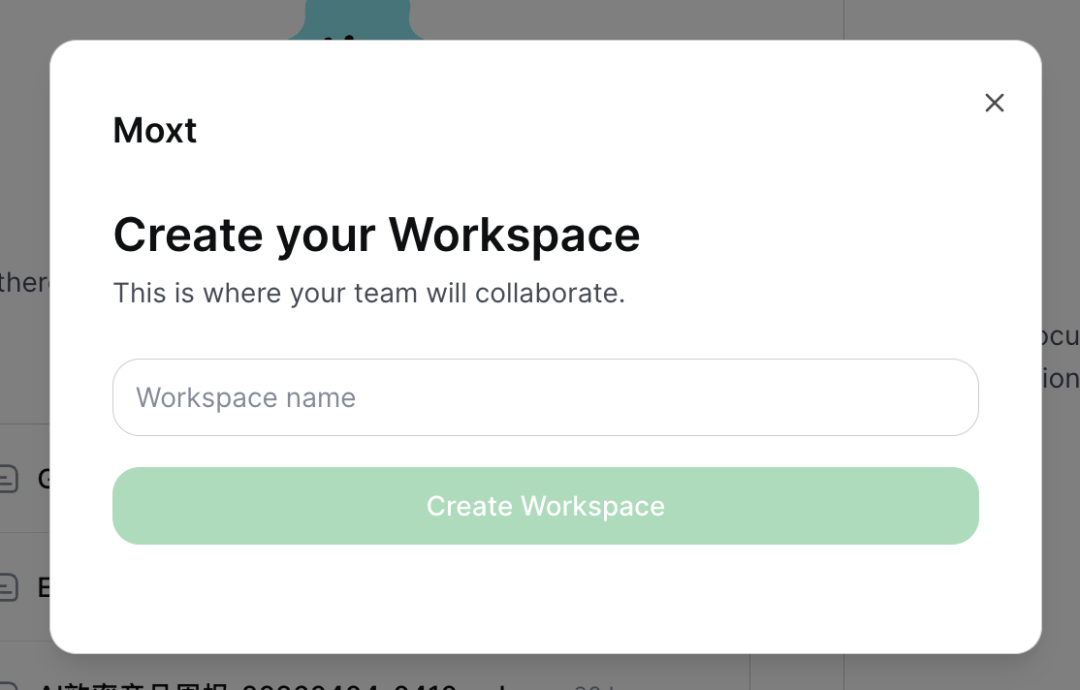Click the partially hidden "there" text at left edge

click(24, 282)
